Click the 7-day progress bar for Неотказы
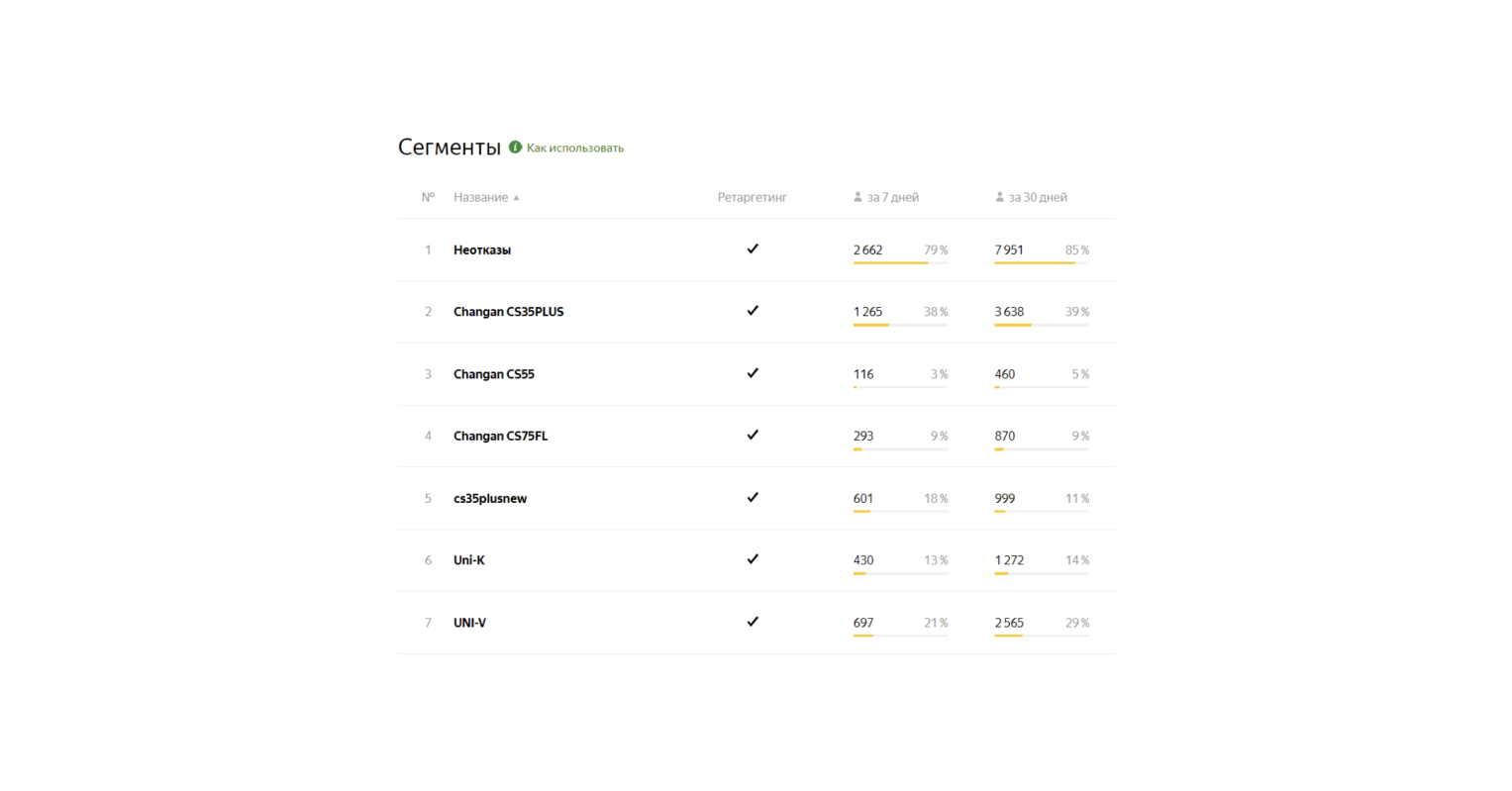Image resolution: width=1512 pixels, height=791 pixels. [x=899, y=263]
